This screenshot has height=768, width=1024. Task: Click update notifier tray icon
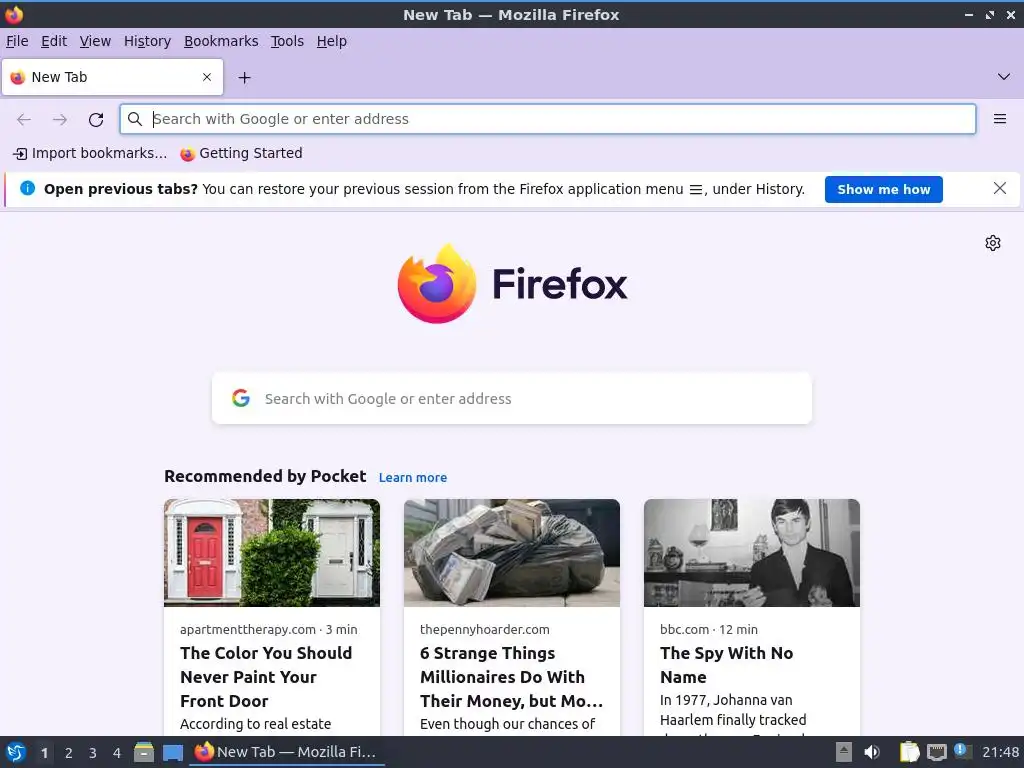pyautogui.click(x=963, y=751)
